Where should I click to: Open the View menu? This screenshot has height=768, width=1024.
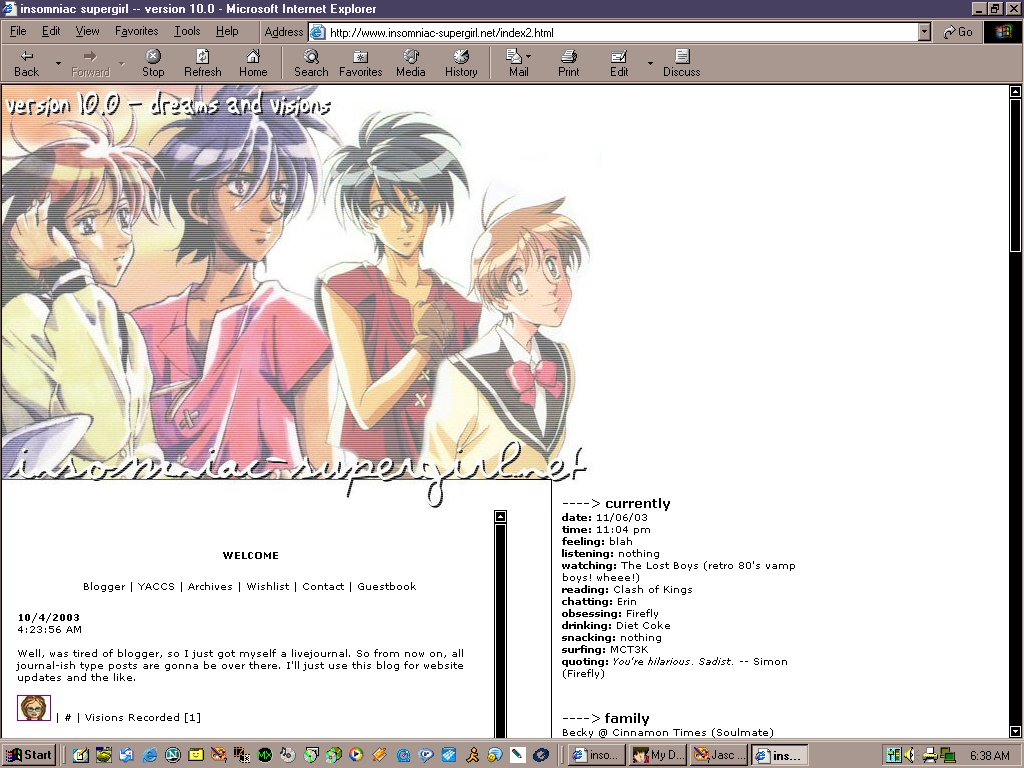(88, 31)
